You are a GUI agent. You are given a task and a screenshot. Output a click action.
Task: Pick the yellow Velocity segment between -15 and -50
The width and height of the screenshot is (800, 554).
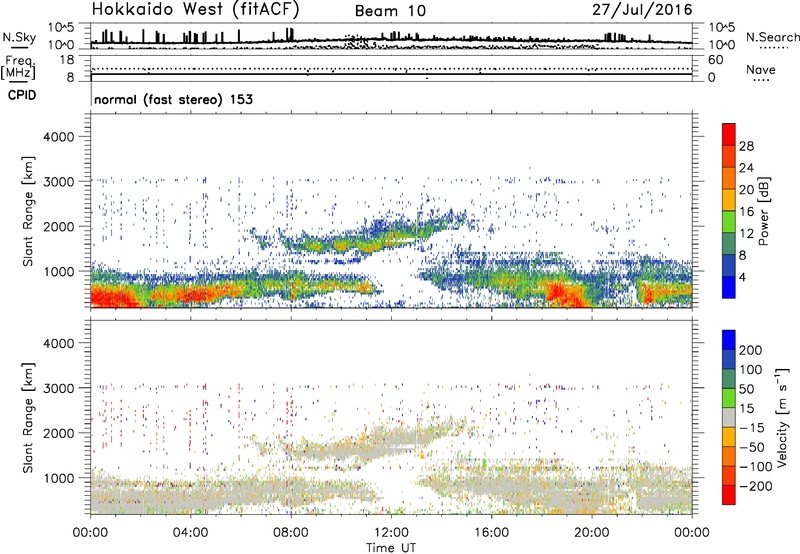(729, 437)
